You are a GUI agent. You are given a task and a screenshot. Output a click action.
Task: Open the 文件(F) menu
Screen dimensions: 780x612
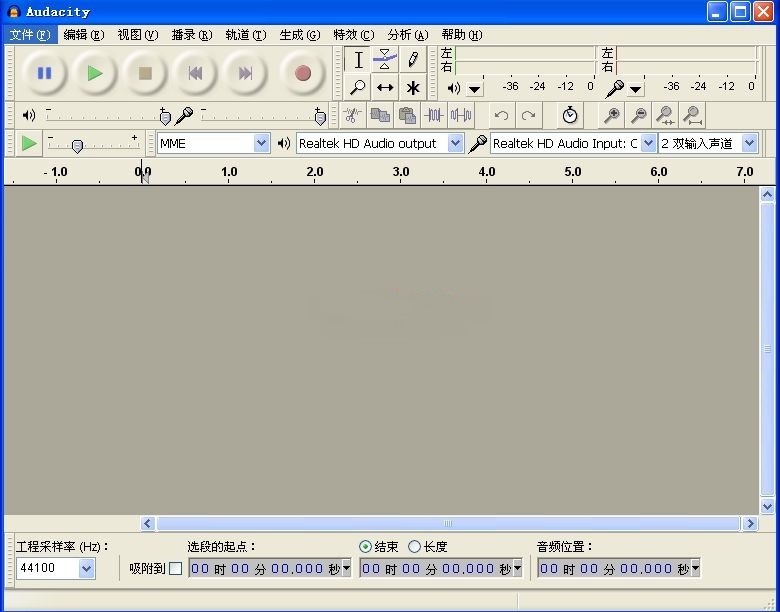click(x=30, y=35)
